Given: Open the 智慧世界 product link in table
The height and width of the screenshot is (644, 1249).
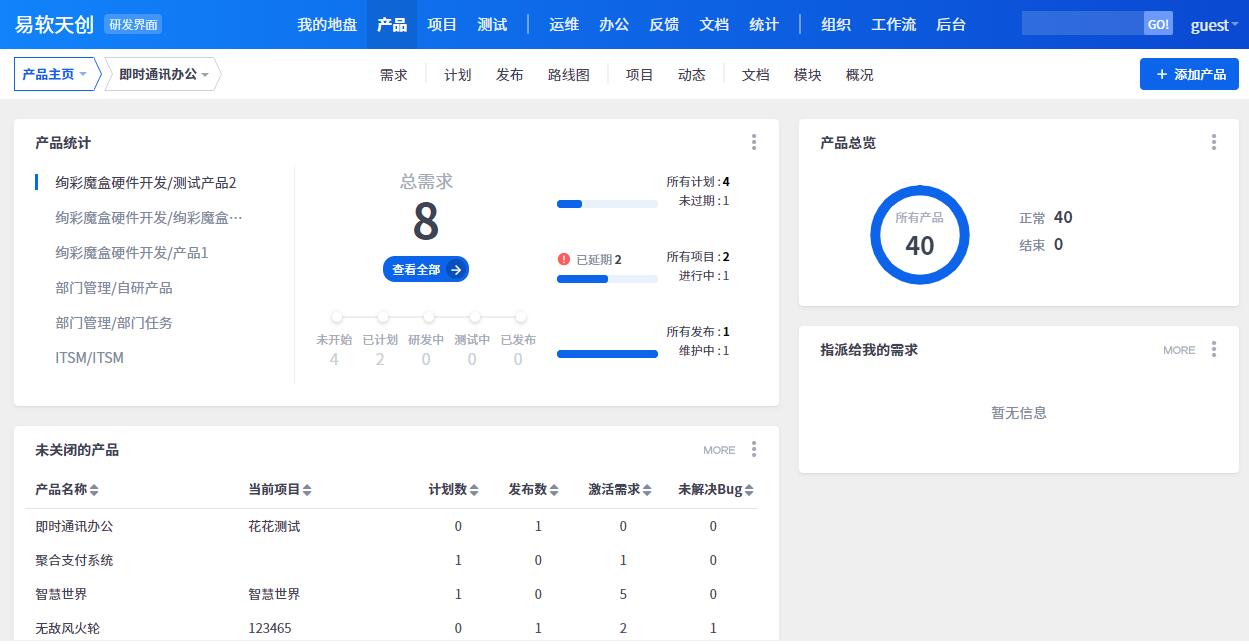Looking at the screenshot, I should point(61,594).
